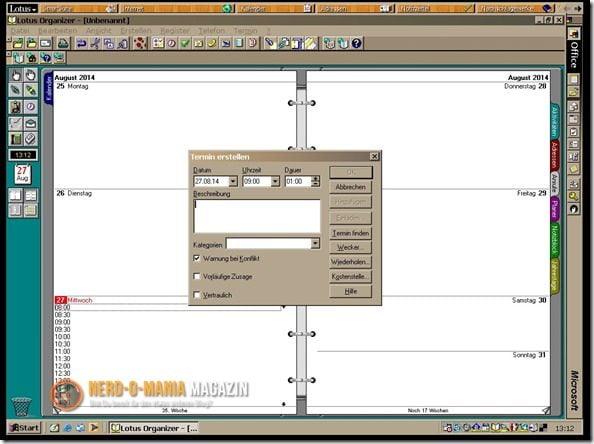This screenshot has width=594, height=444.
Task: Open the Lotus SmartCenter menu button
Action: [x=23, y=8]
